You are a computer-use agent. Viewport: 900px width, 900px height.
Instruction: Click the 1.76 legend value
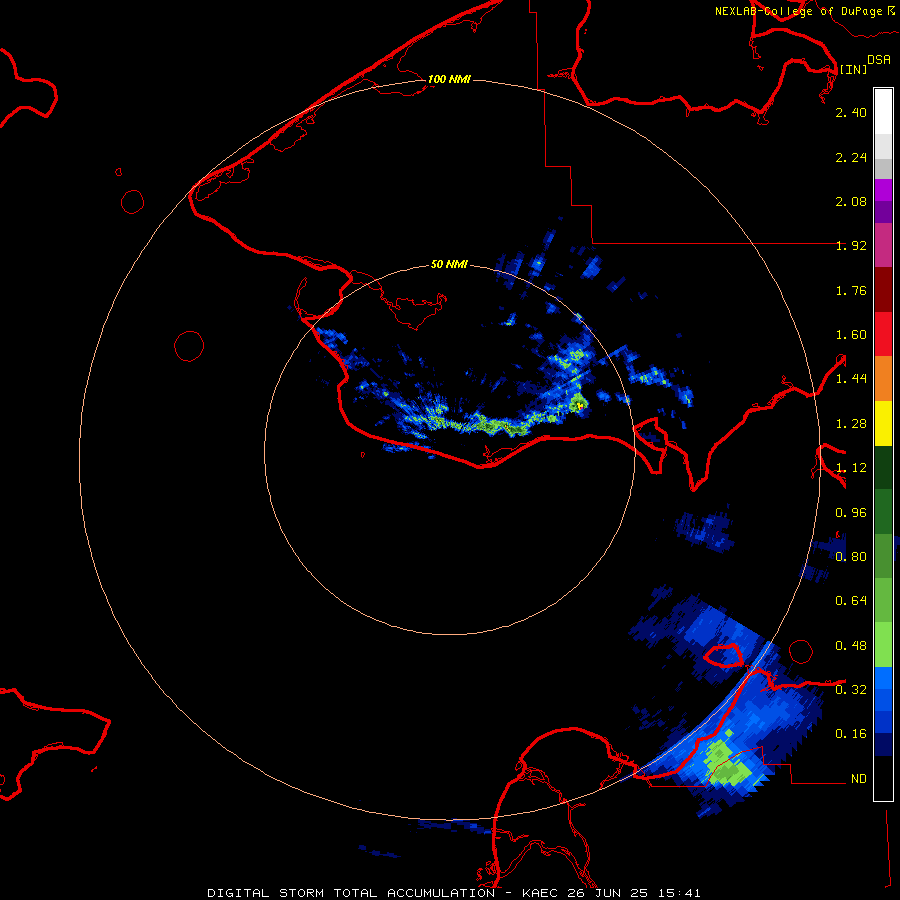pos(851,290)
